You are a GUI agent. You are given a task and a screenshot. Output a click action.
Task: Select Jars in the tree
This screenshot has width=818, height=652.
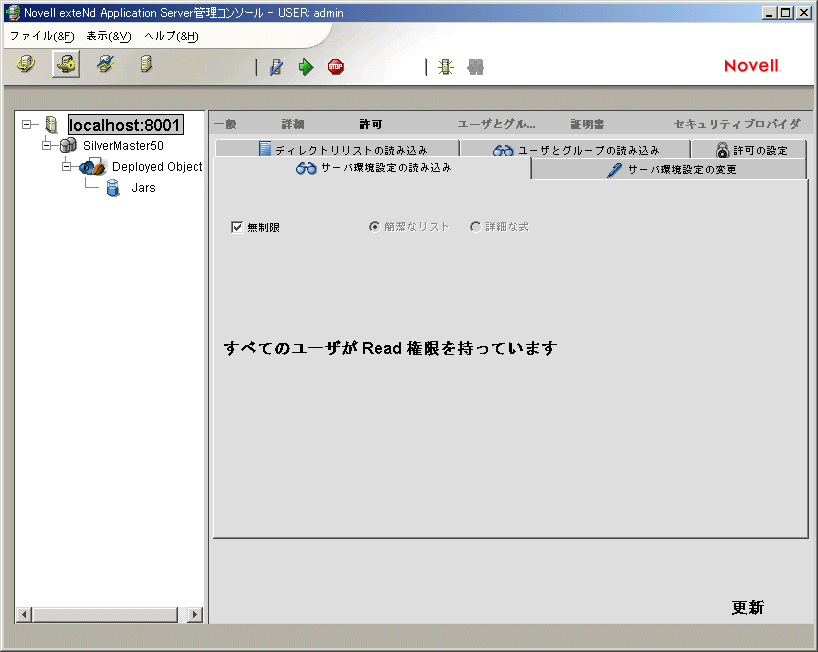[x=143, y=188]
